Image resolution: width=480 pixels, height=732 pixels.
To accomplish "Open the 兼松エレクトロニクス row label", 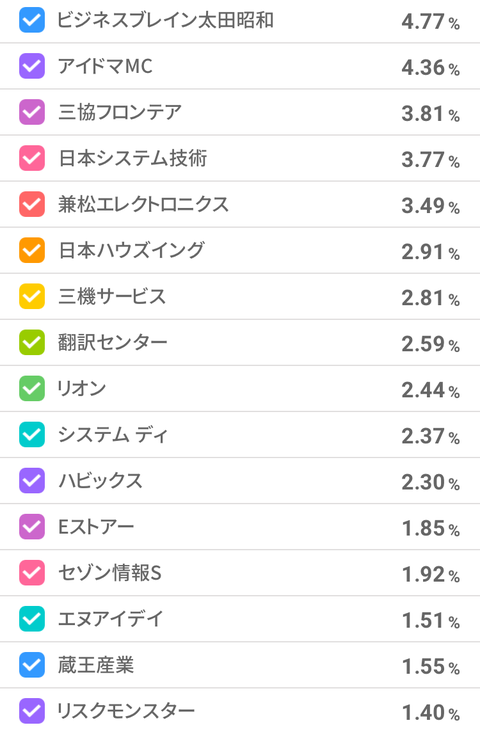I will pos(143,204).
